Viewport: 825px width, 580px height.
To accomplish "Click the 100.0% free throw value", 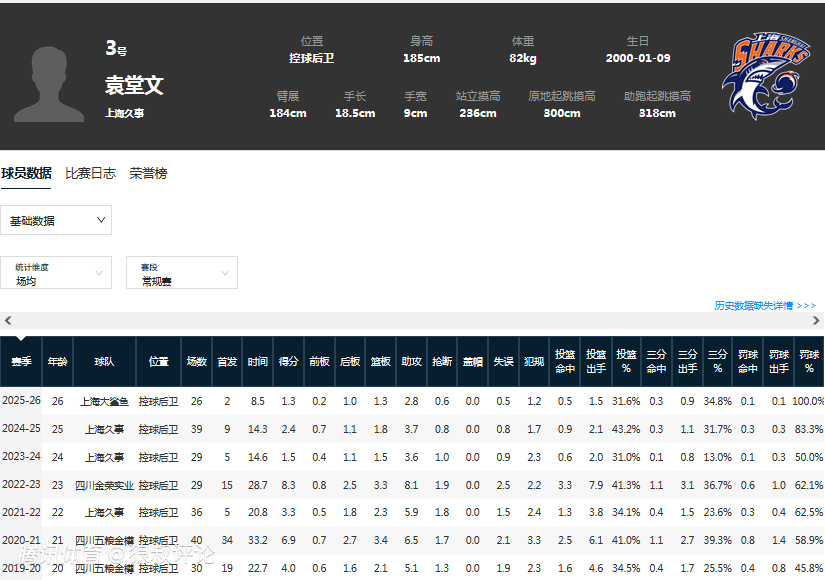I will 808,401.
